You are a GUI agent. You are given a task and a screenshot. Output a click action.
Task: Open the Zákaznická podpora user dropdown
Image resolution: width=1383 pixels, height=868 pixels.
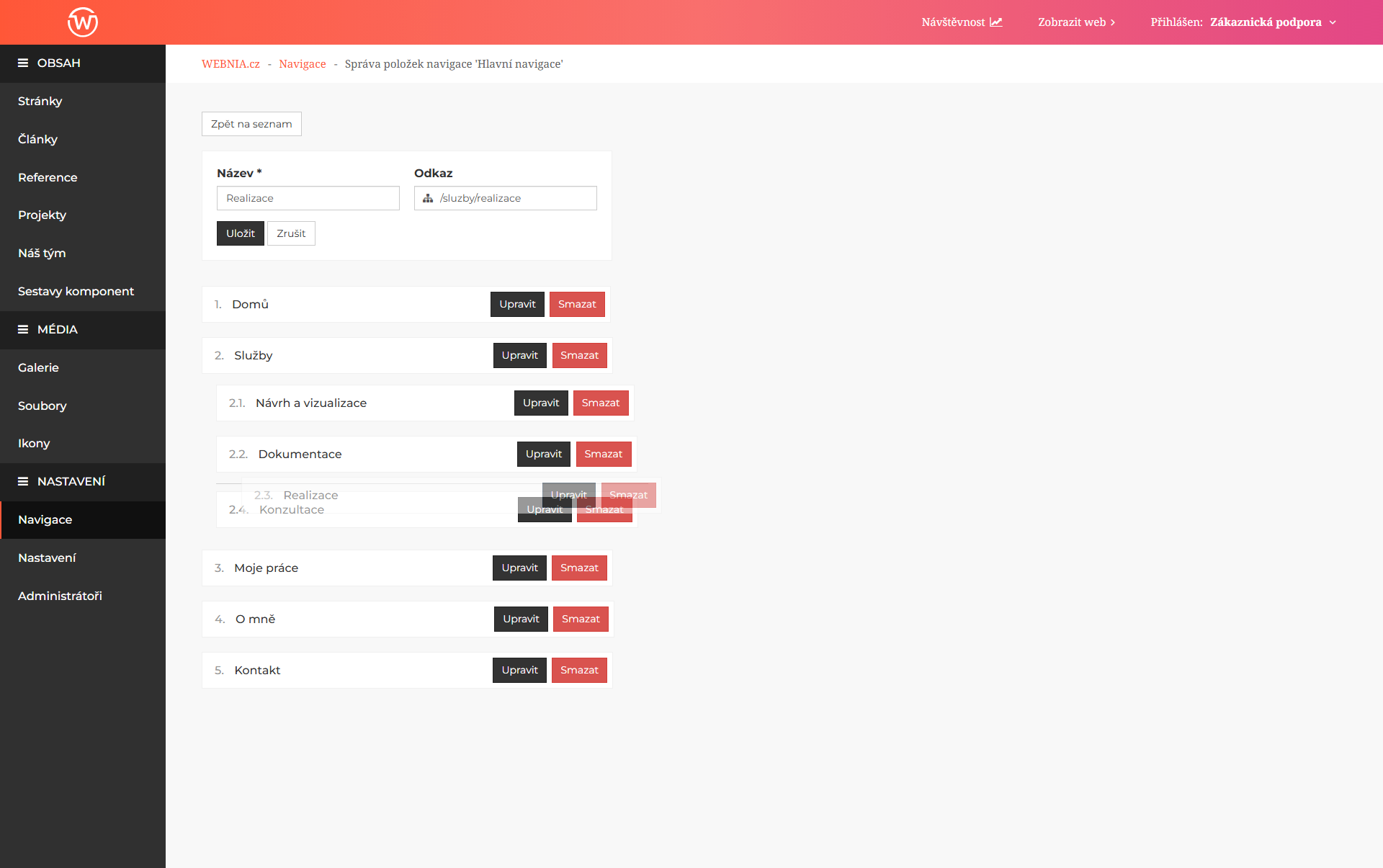pyautogui.click(x=1273, y=22)
